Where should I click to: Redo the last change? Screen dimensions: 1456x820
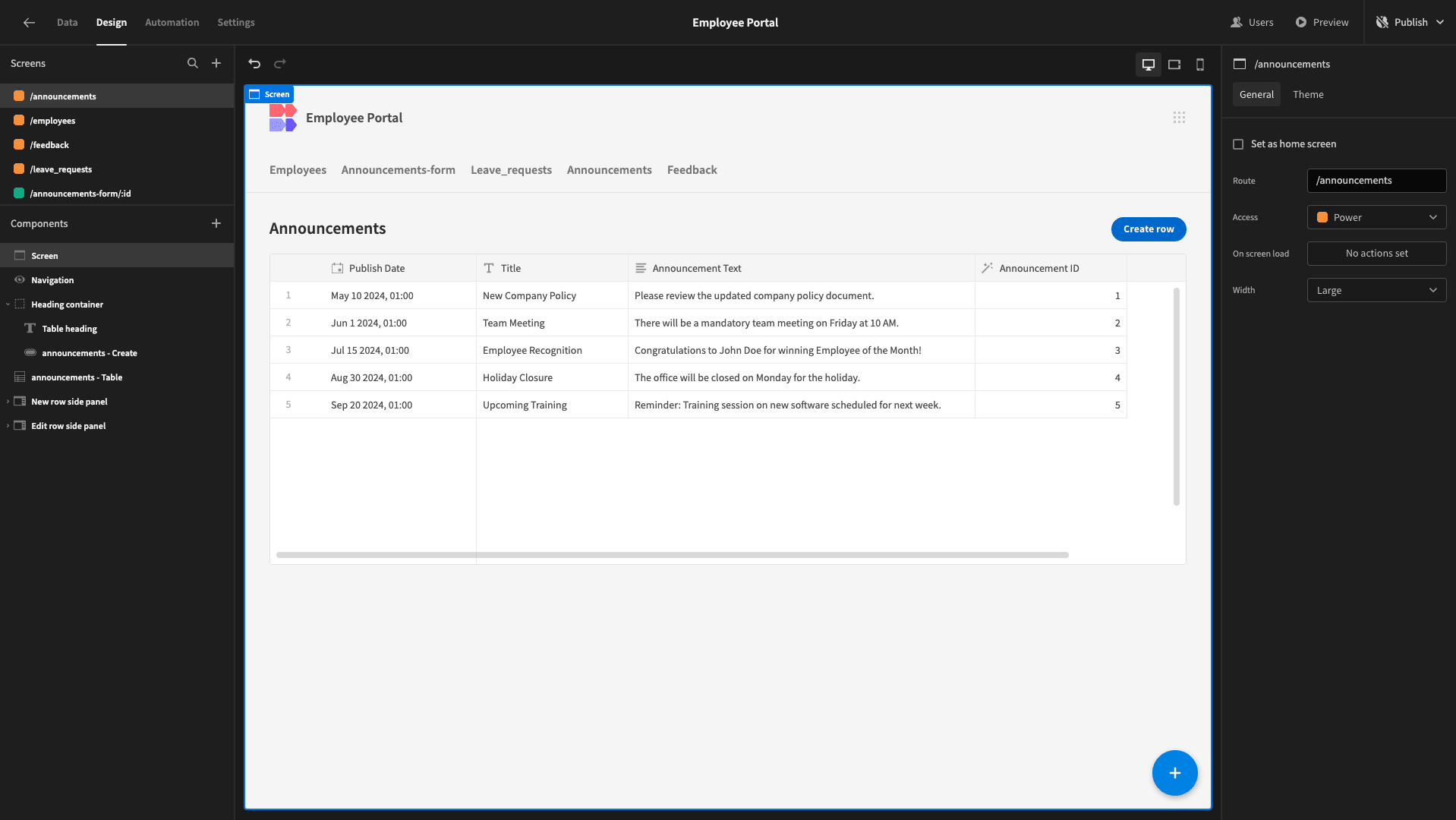click(280, 64)
